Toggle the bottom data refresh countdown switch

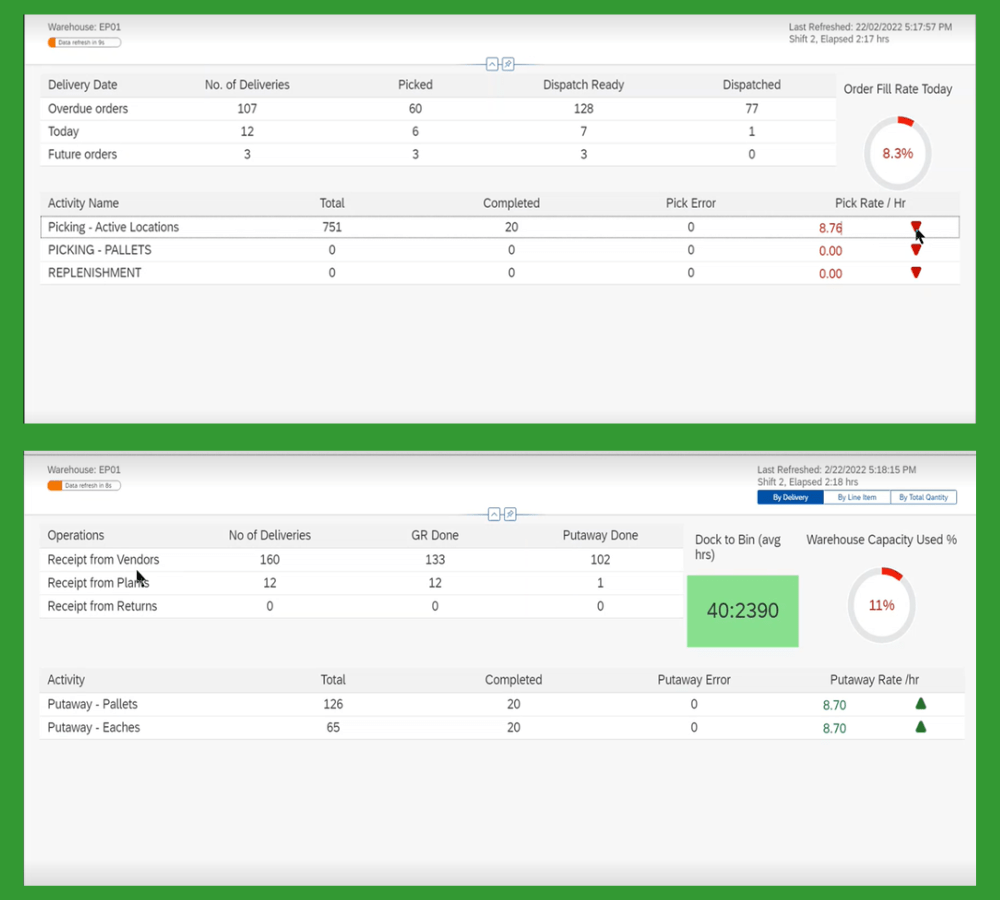(x=84, y=486)
